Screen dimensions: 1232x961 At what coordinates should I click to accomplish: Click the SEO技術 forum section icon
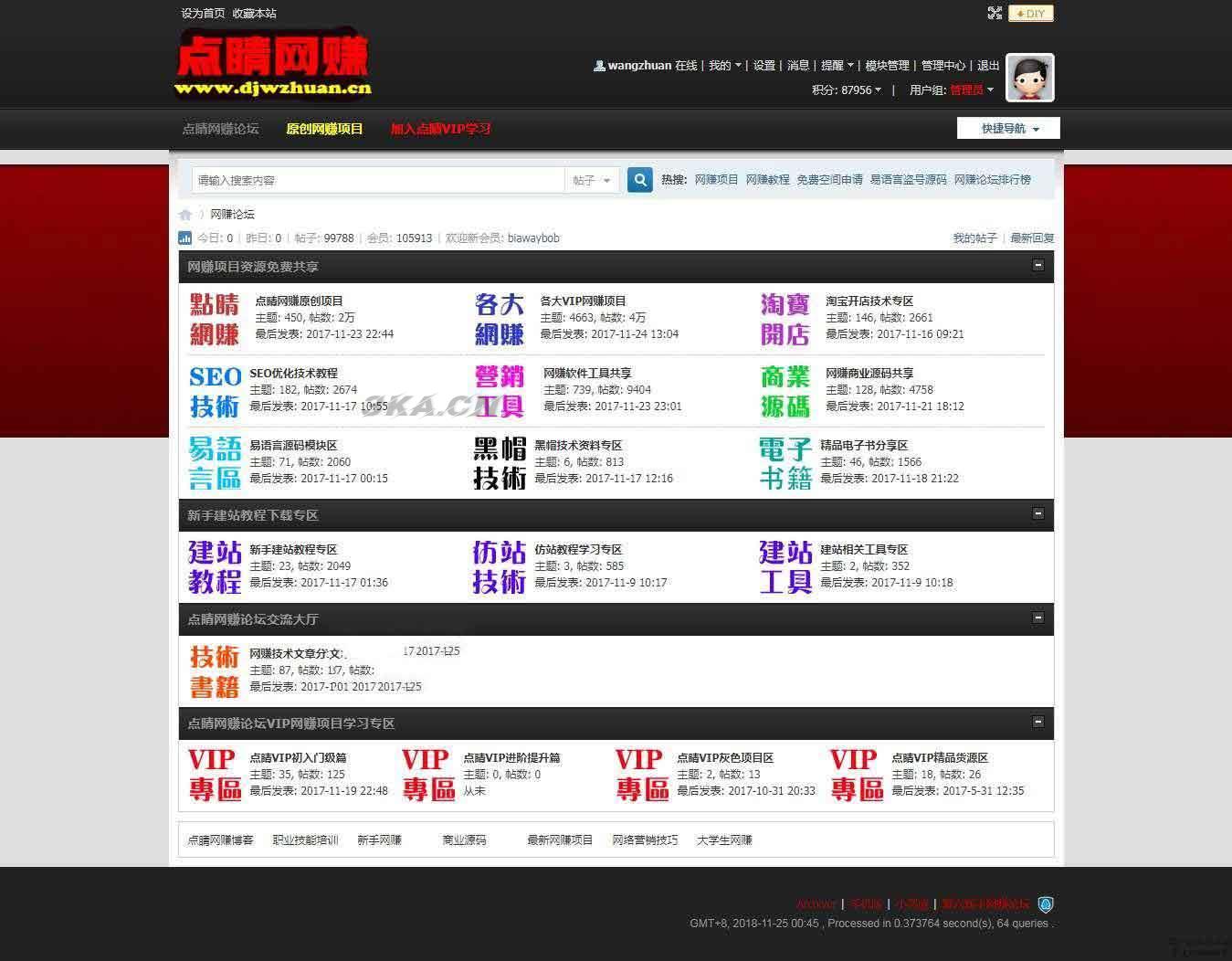click(215, 390)
